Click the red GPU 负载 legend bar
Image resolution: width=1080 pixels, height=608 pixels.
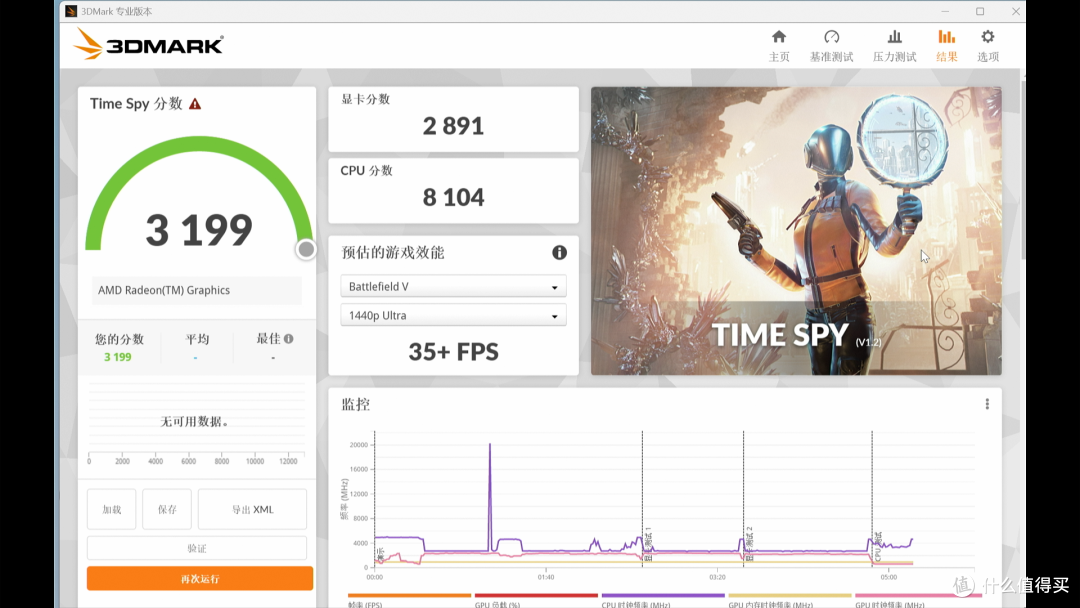(x=536, y=596)
